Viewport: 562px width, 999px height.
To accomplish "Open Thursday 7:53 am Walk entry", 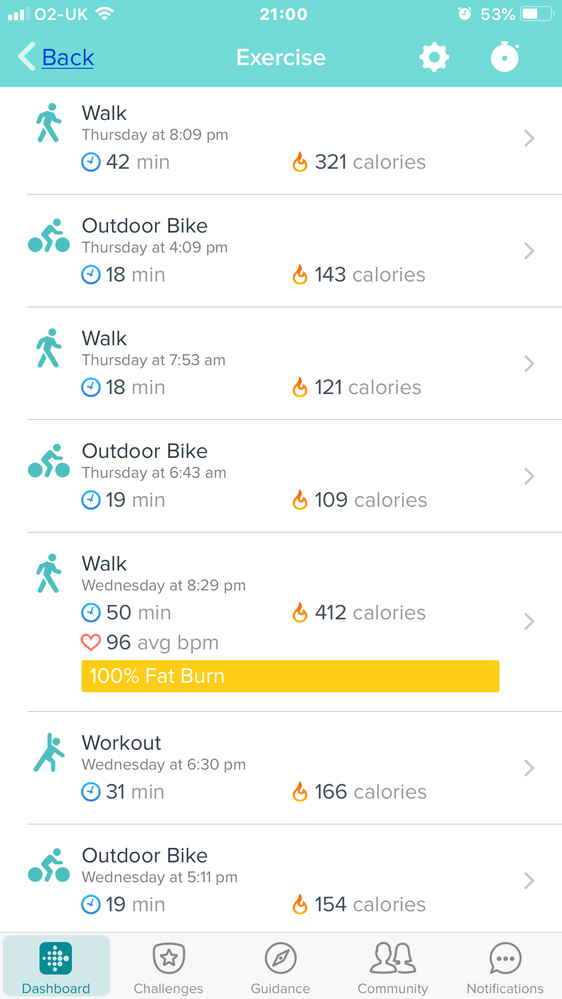I will [x=281, y=363].
